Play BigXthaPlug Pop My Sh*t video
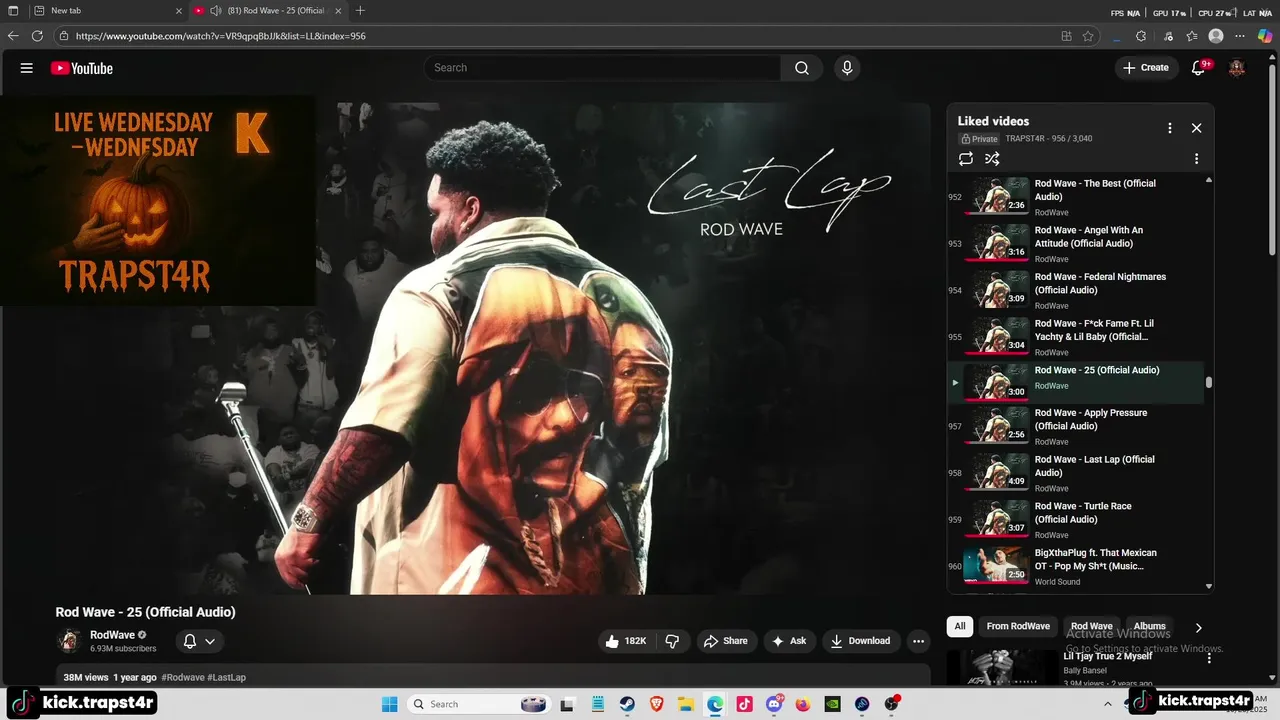1280x720 pixels. point(1075,566)
